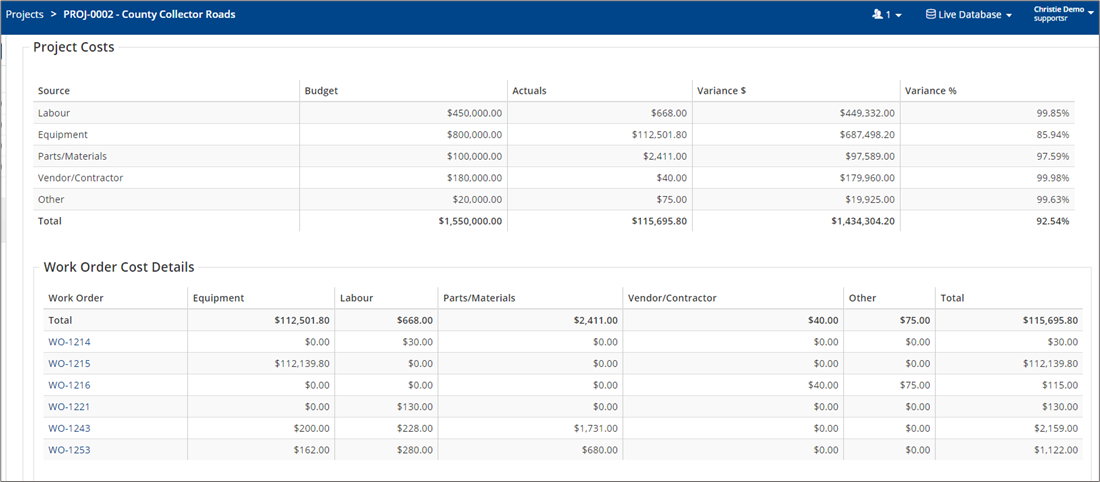Viewport: 1100px width, 482px height.
Task: Click the Parts/Materials variance $97,589.00
Action: point(870,156)
